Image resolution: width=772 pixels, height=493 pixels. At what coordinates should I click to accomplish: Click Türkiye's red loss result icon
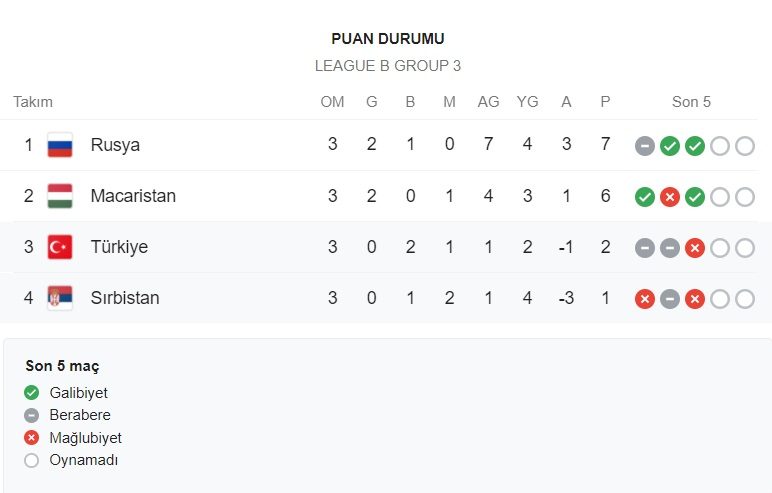tap(695, 248)
